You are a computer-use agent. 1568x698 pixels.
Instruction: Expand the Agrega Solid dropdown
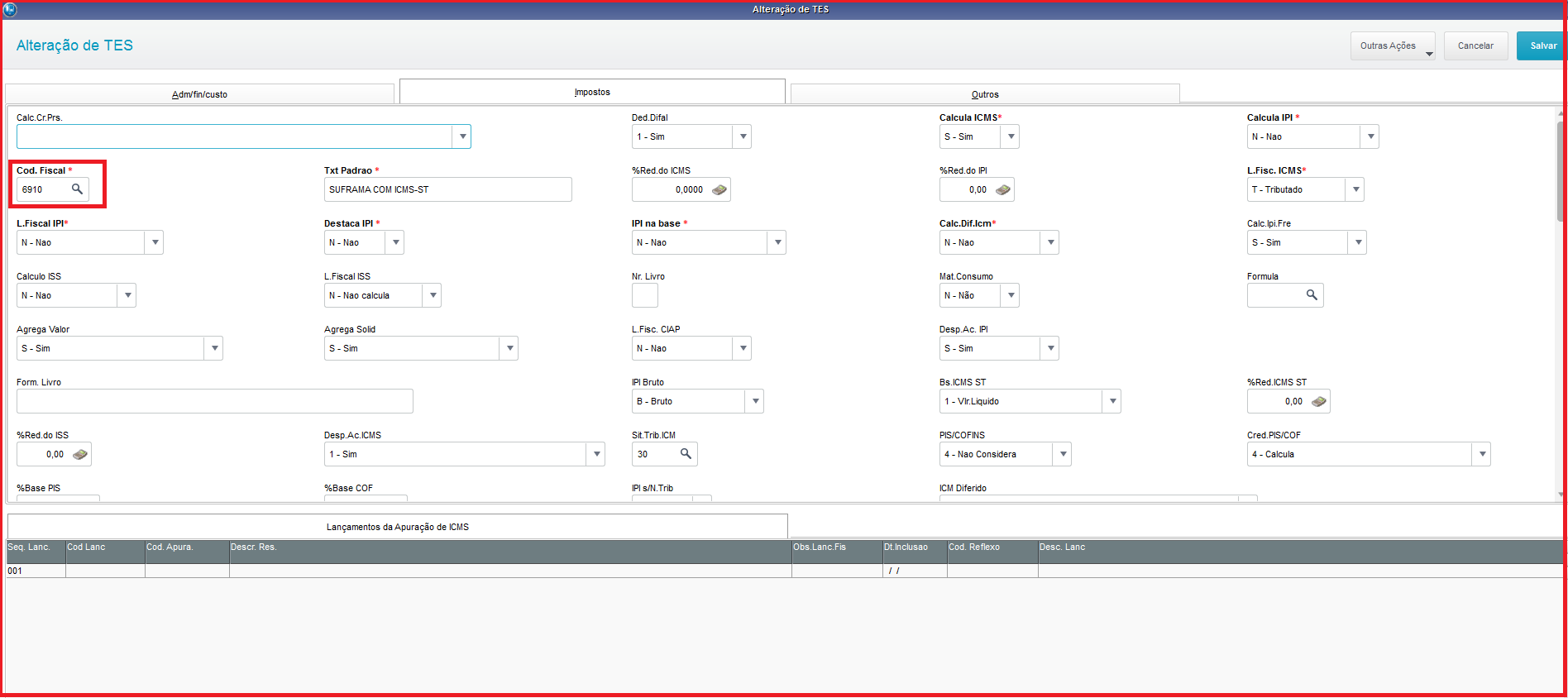509,348
